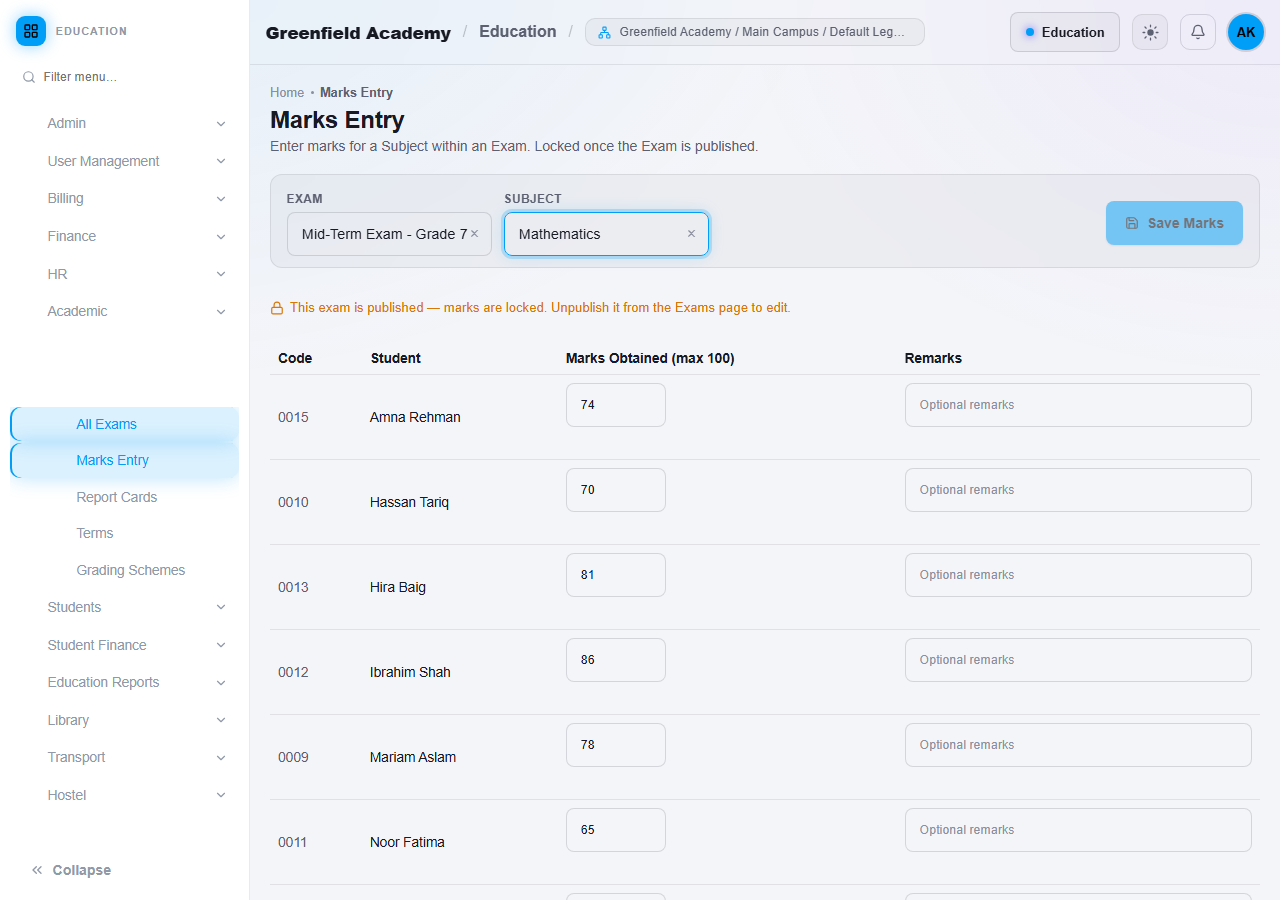Expand the Students menu section

(x=135, y=607)
